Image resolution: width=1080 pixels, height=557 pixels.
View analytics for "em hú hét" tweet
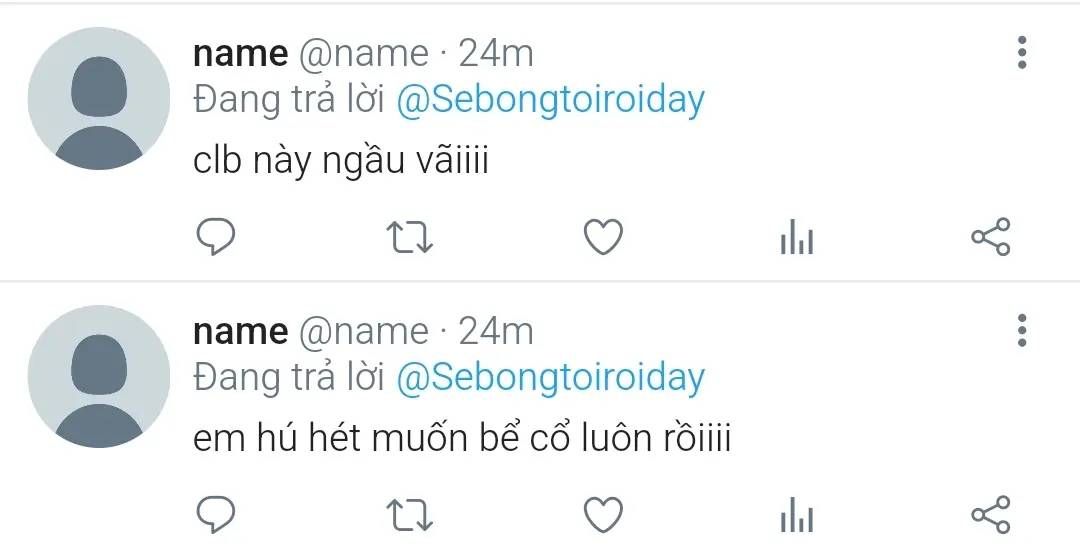point(796,515)
